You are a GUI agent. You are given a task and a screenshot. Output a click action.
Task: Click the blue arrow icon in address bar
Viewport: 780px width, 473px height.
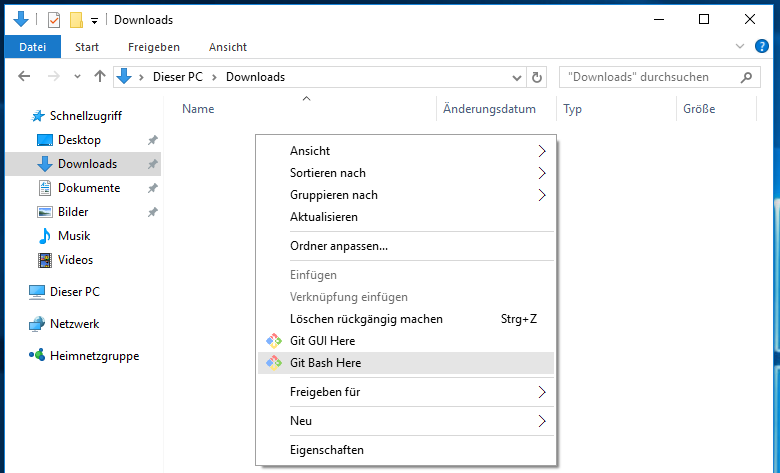click(124, 77)
